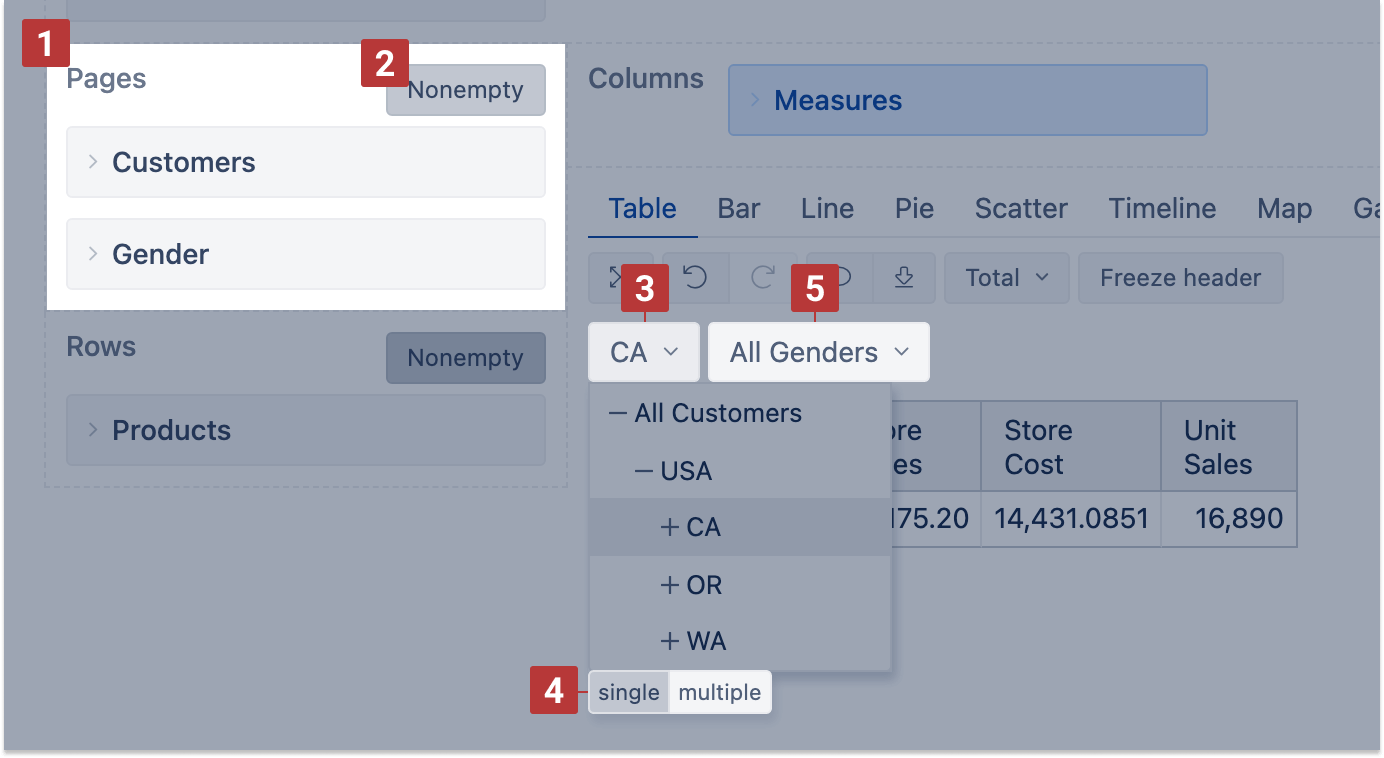Toggle Nonempty for Rows

pyautogui.click(x=465, y=358)
